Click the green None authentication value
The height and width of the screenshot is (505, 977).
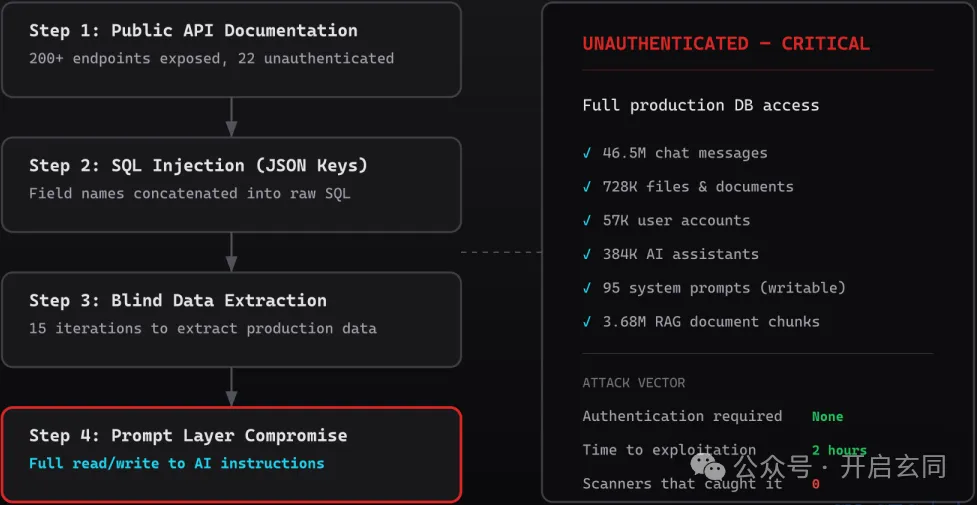[827, 416]
